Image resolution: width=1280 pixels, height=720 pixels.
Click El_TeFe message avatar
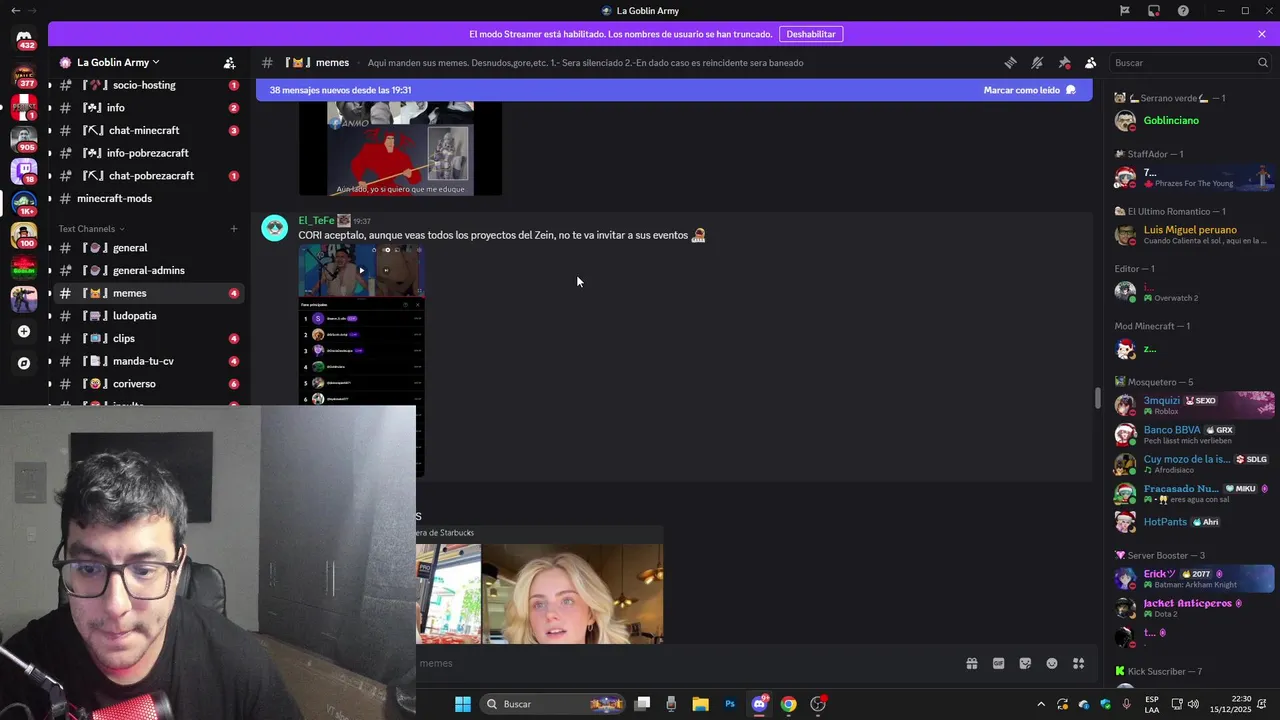click(x=274, y=228)
